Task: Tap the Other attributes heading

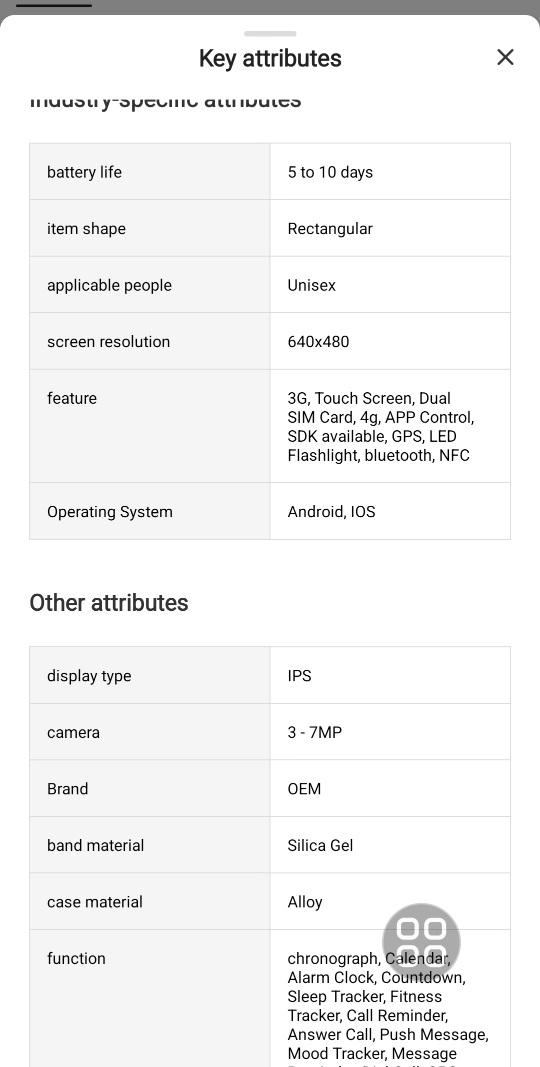Action: click(x=109, y=603)
